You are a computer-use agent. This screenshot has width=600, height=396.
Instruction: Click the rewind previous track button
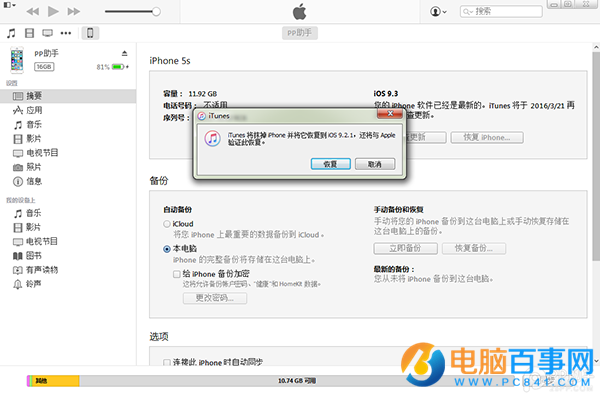33,11
